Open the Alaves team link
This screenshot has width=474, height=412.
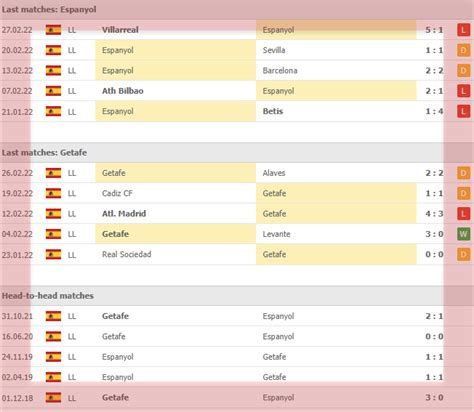pos(274,173)
